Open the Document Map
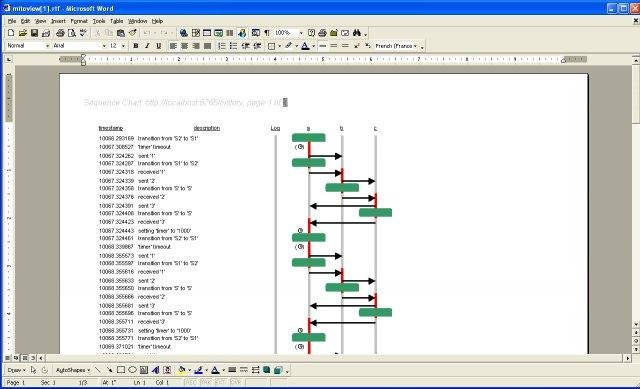 point(256,33)
